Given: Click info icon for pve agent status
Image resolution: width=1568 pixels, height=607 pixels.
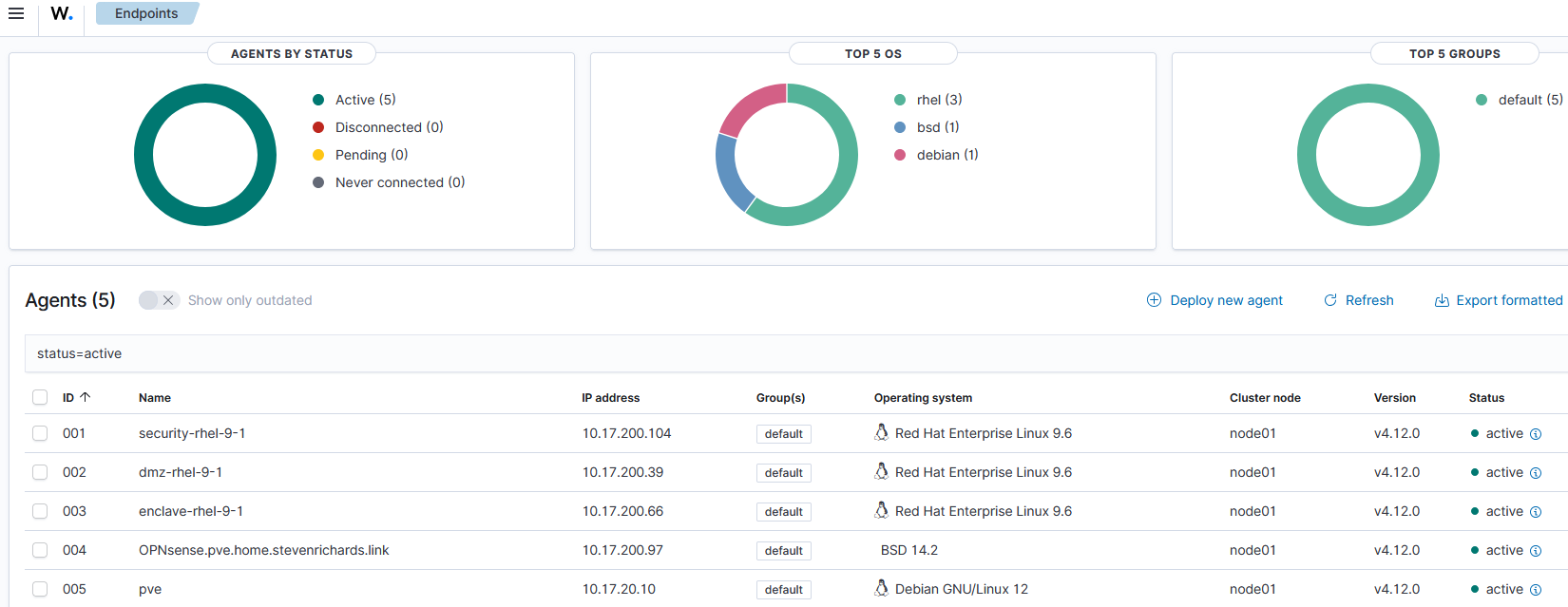Looking at the screenshot, I should (1536, 590).
